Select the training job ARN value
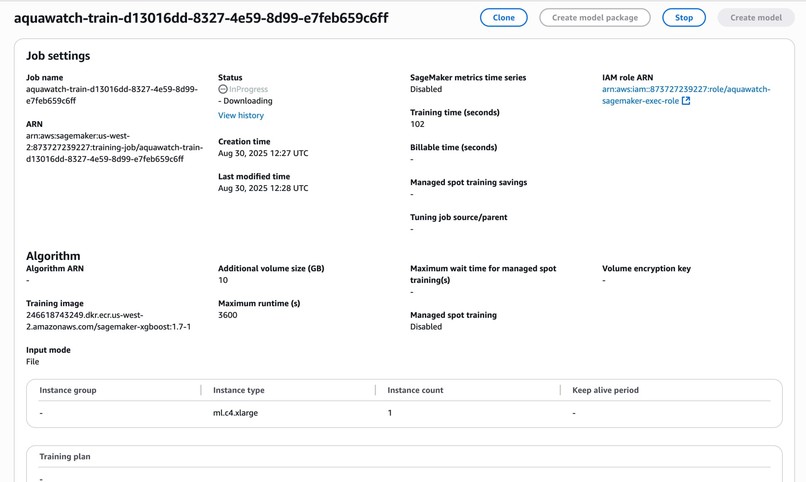 [115, 147]
